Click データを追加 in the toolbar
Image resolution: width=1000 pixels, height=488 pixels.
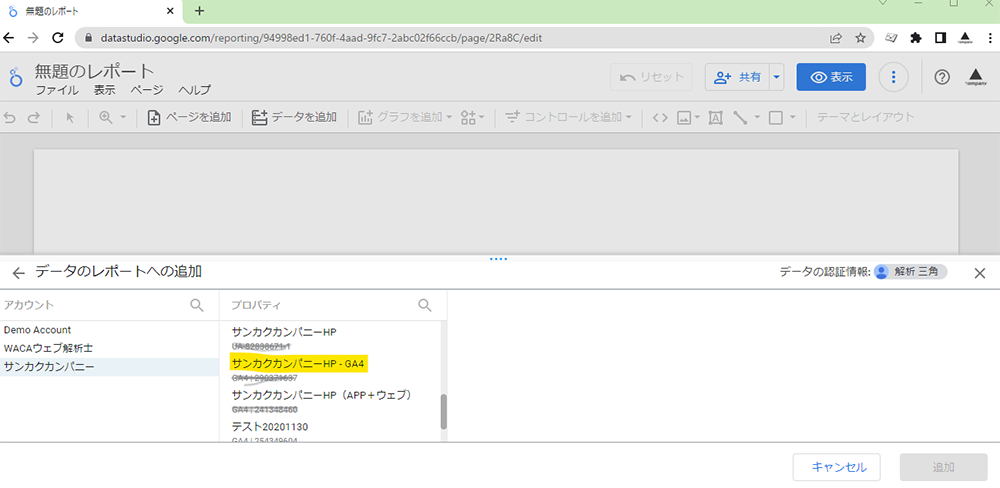coord(294,117)
